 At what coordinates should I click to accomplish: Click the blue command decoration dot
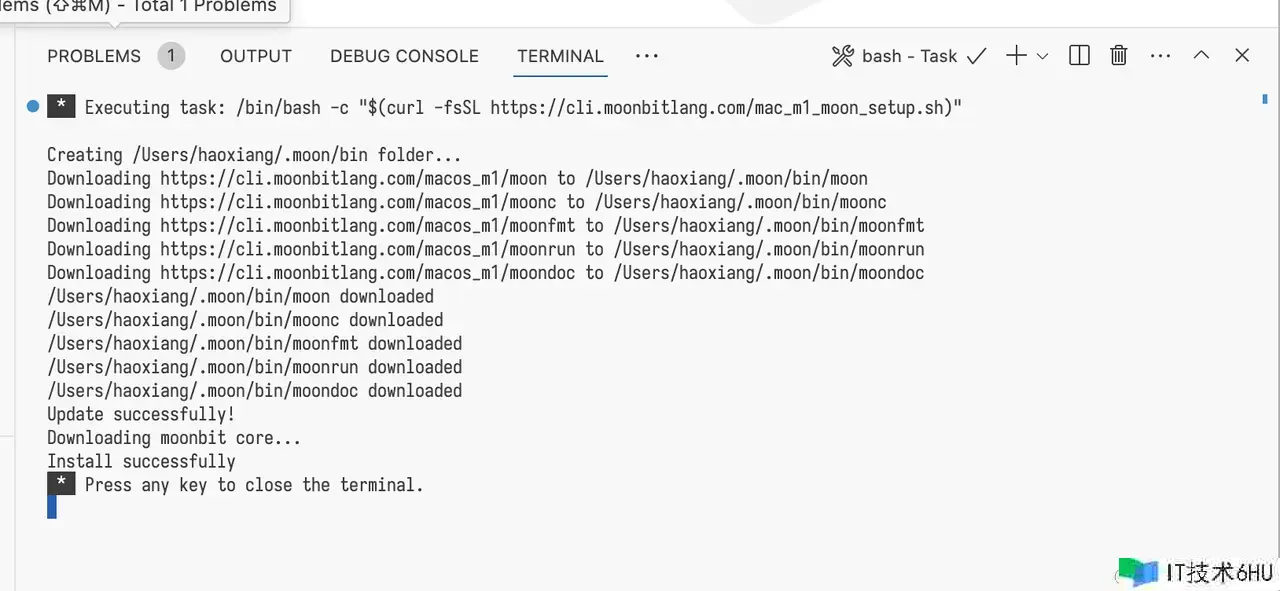point(33,106)
